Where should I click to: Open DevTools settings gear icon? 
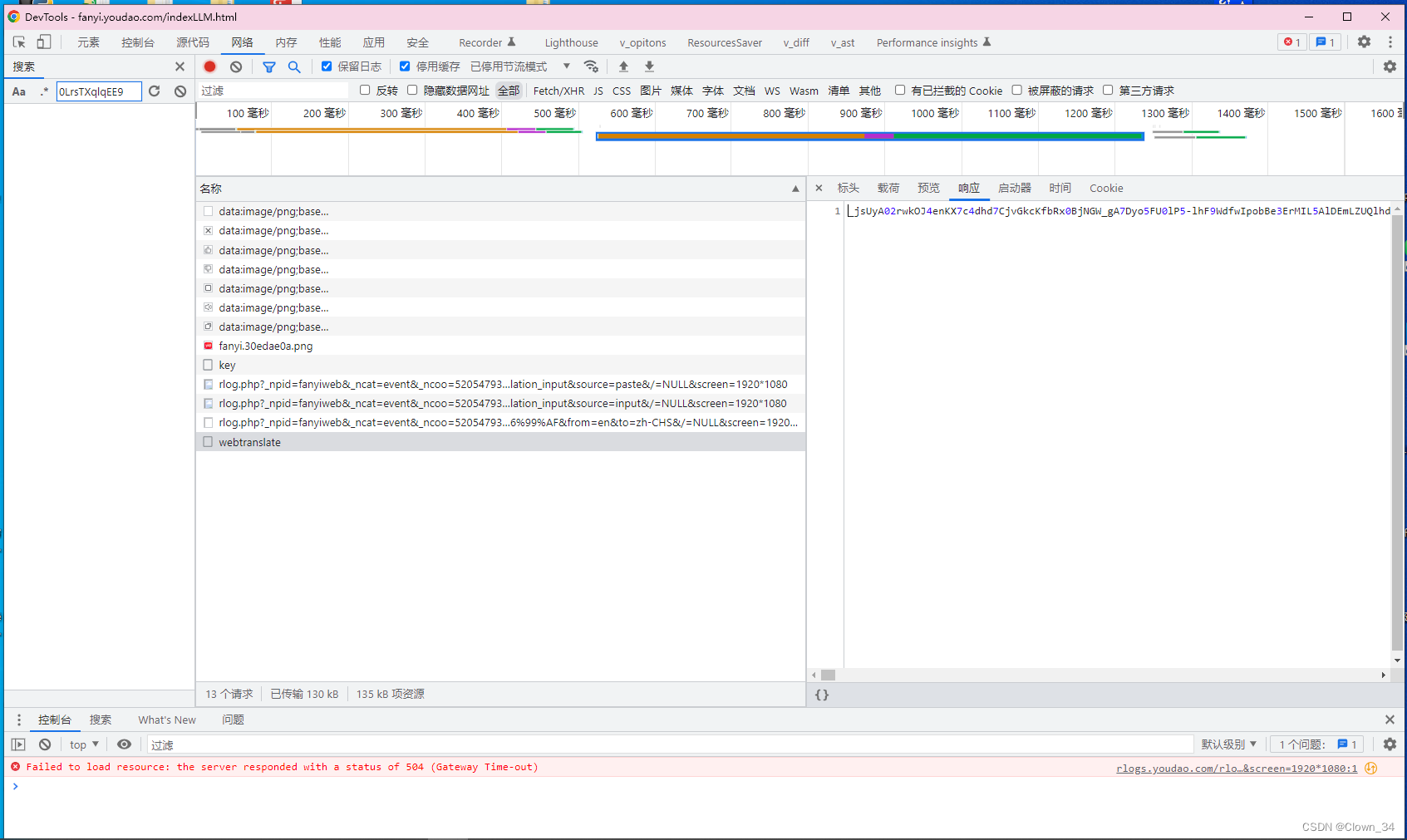(x=1364, y=42)
